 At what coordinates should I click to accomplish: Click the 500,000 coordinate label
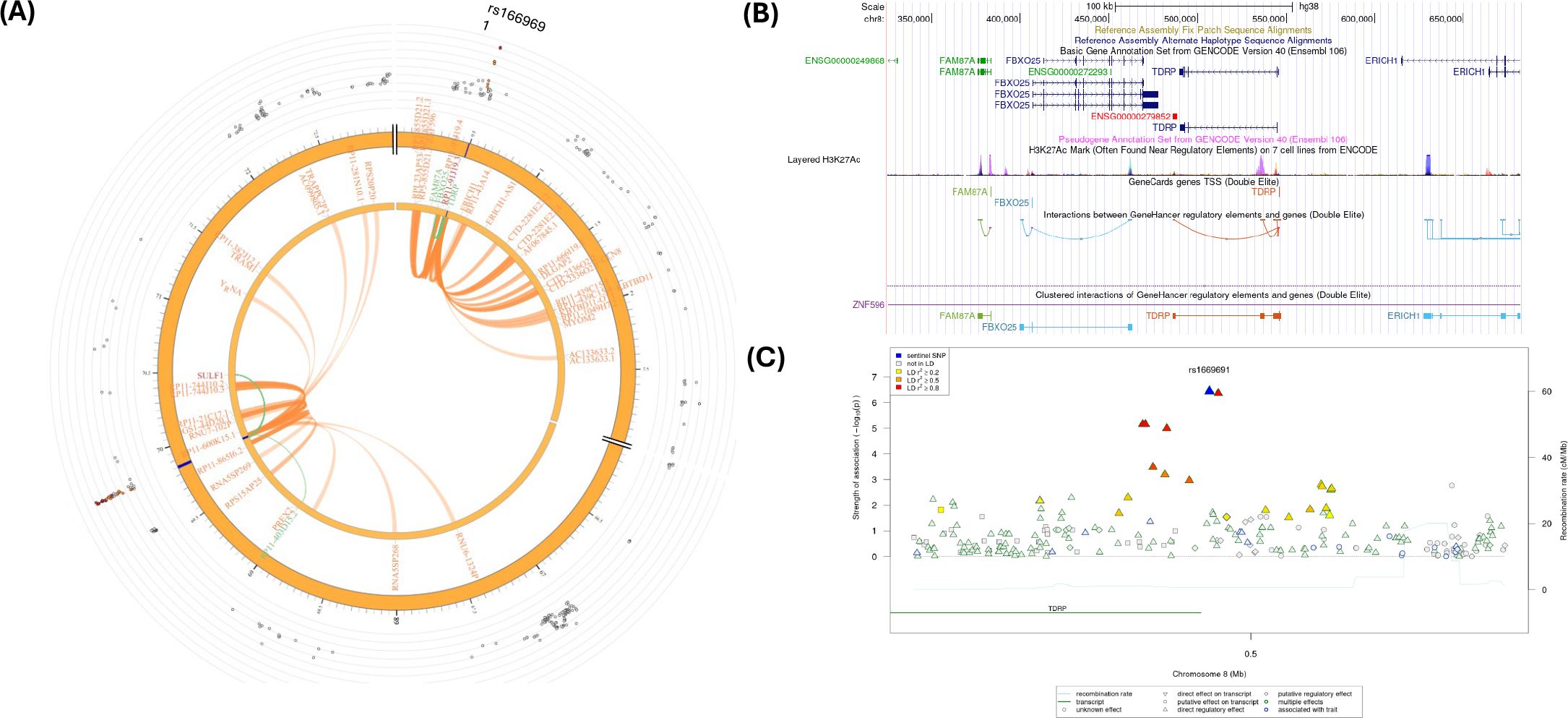pyautogui.click(x=1179, y=19)
